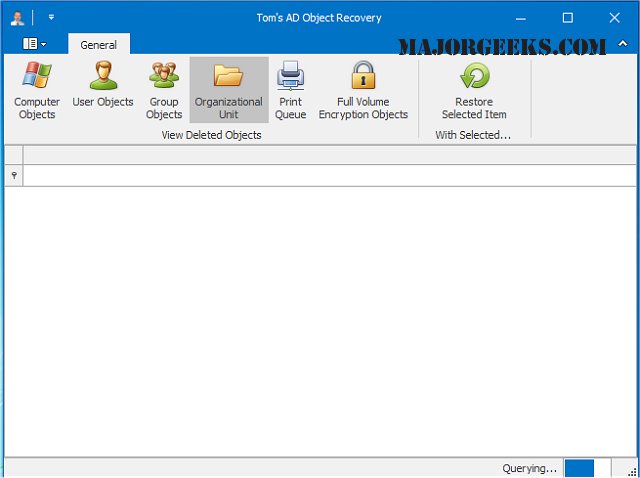The height and width of the screenshot is (478, 640).
Task: Switch to the General tab
Action: coord(99,44)
